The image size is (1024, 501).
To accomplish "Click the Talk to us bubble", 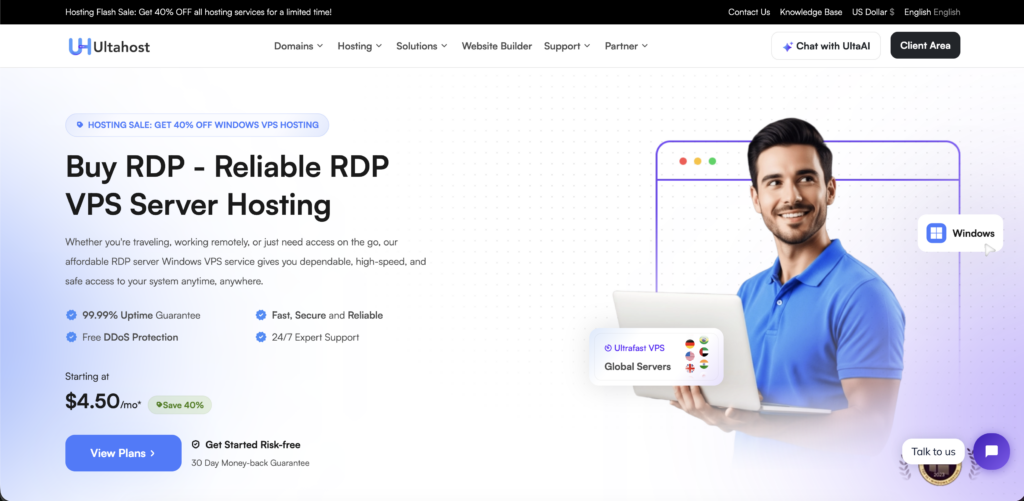I will coord(933,451).
